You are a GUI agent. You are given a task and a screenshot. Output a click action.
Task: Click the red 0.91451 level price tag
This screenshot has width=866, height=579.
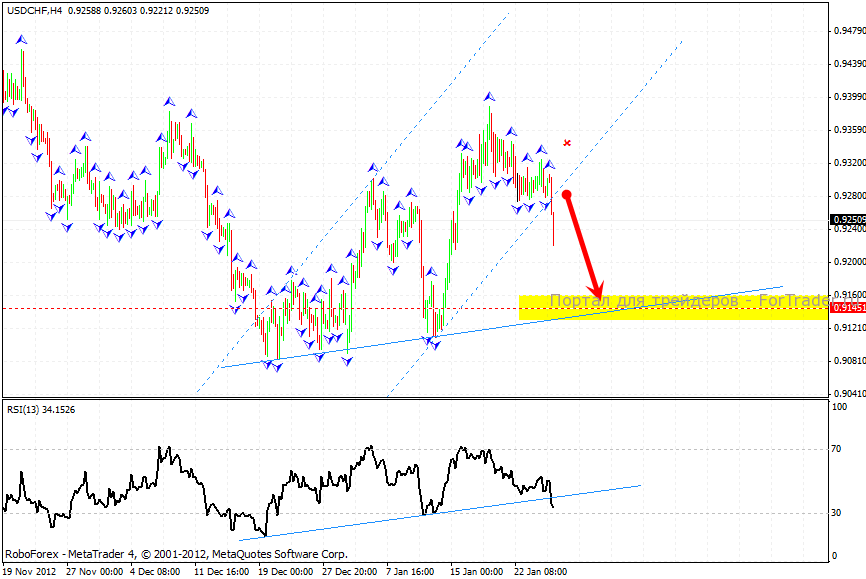[x=848, y=308]
